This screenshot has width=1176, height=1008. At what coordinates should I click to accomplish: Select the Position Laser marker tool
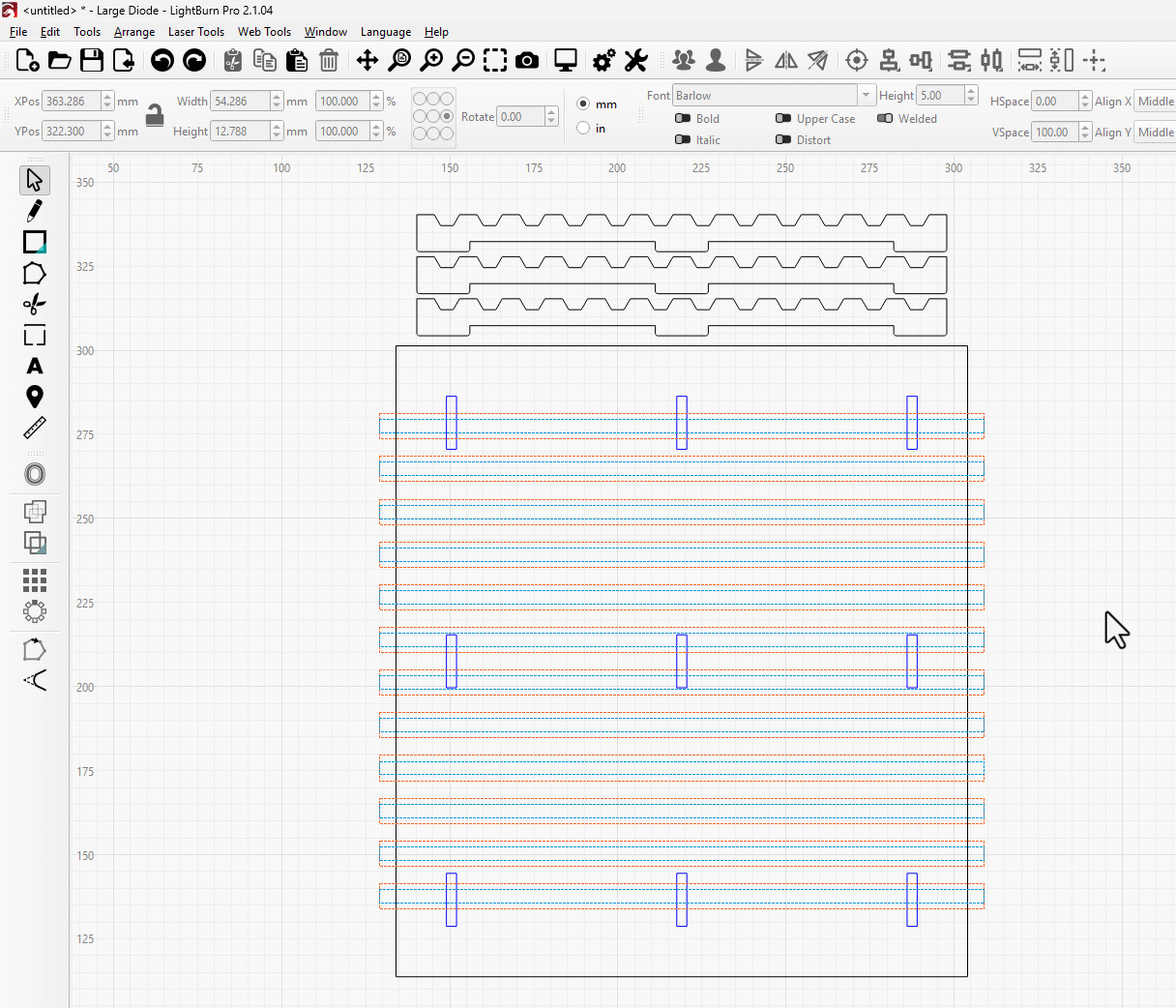pyautogui.click(x=35, y=397)
